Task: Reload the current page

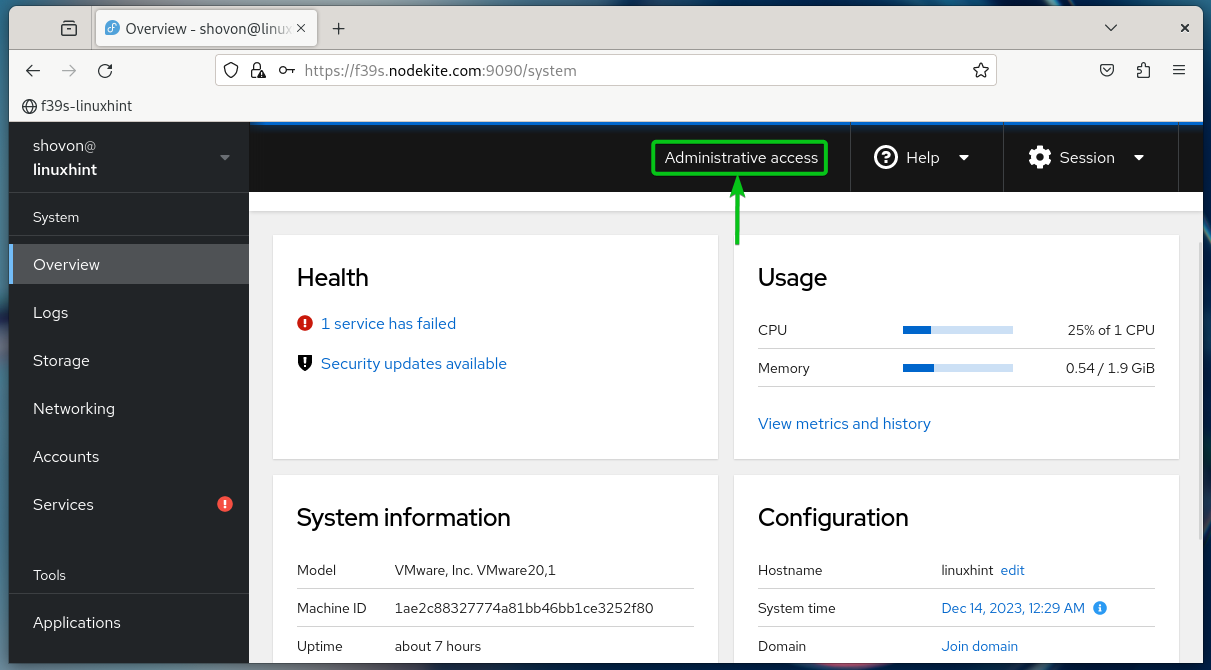Action: click(x=105, y=71)
